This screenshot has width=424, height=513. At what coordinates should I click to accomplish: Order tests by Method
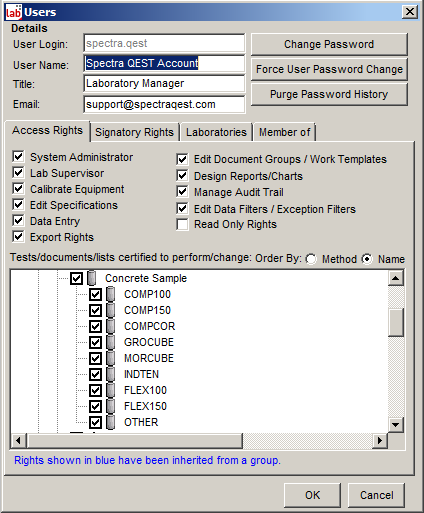(311, 259)
